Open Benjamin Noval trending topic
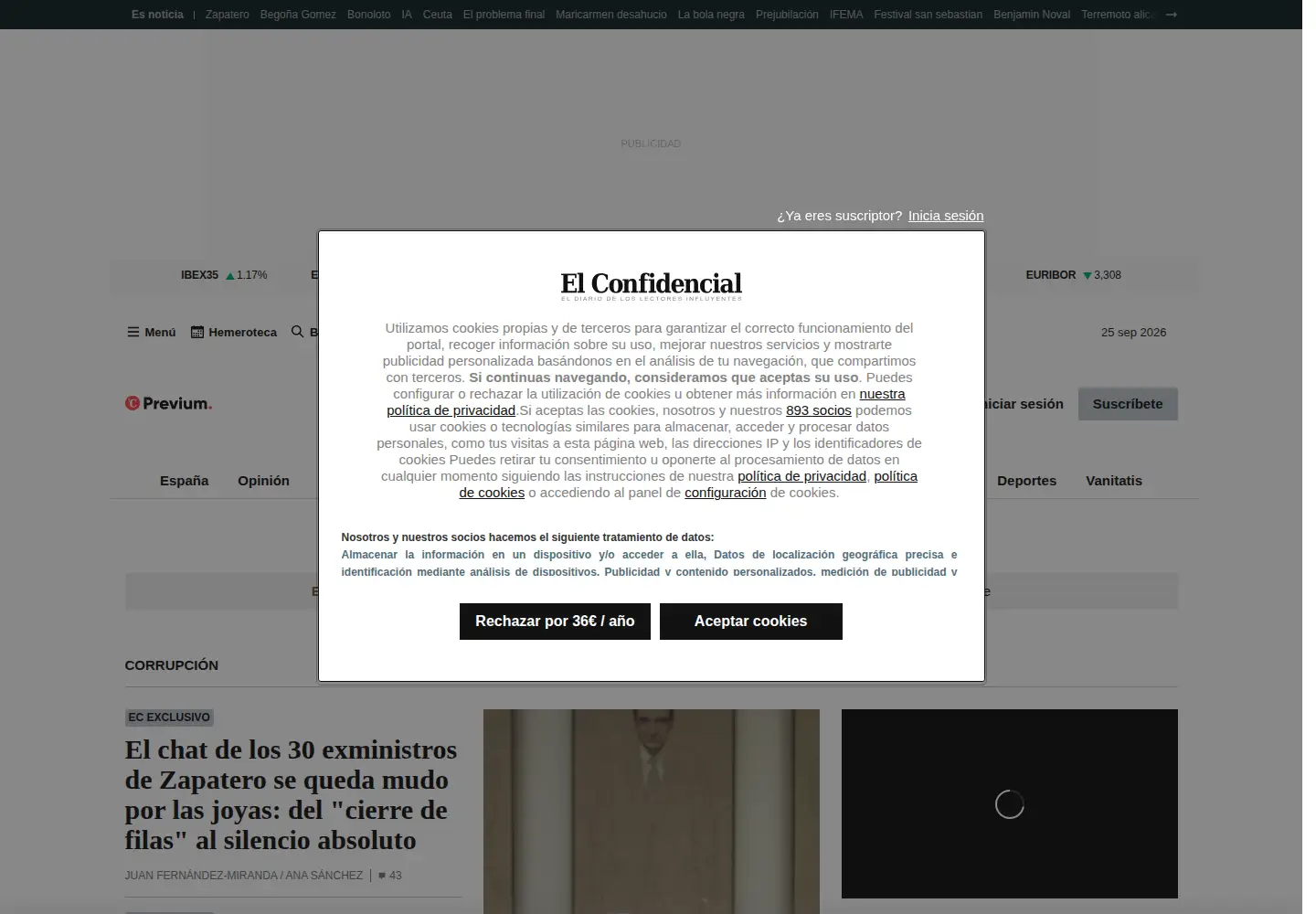 click(x=1032, y=15)
